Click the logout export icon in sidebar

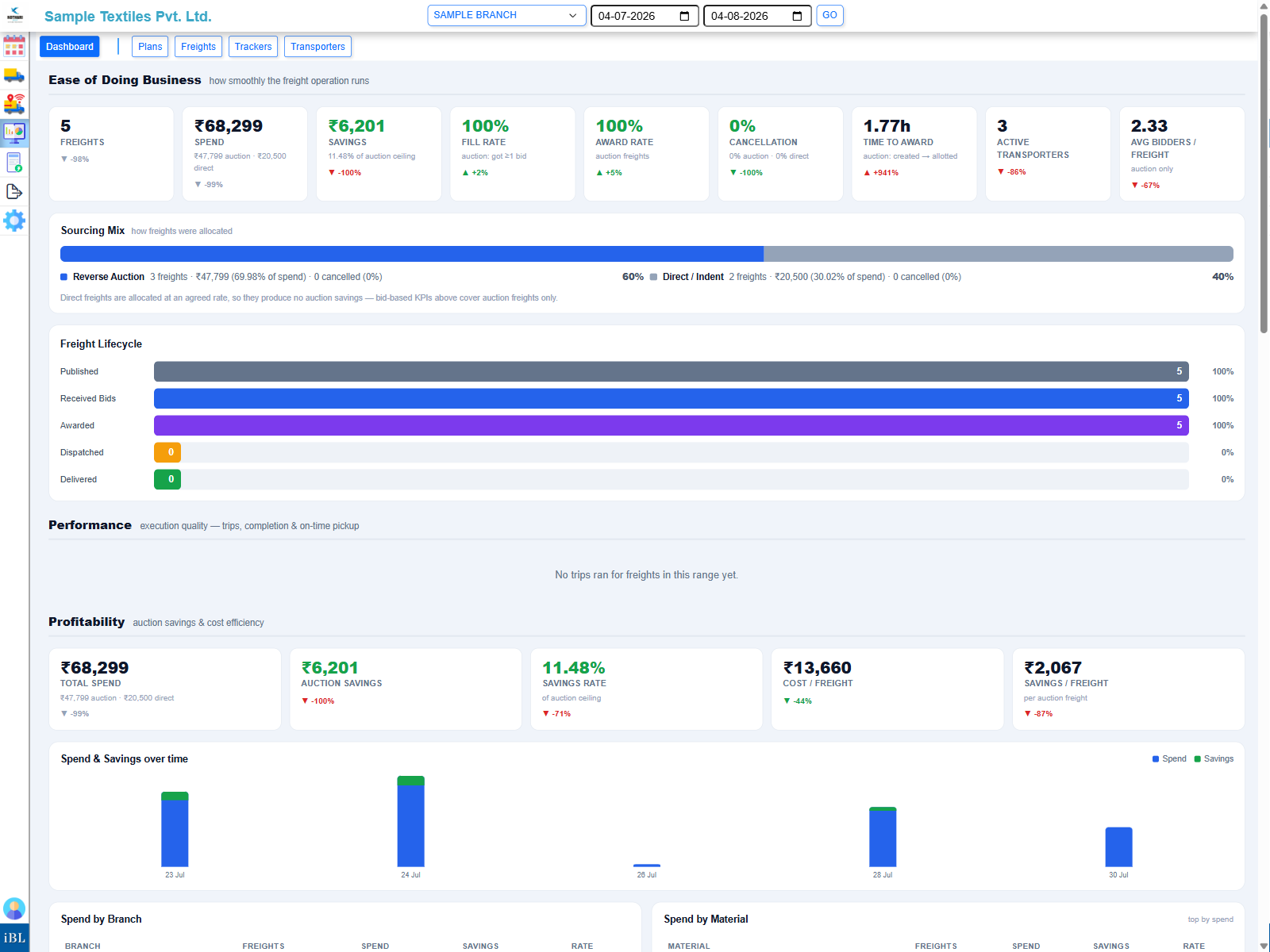[14, 192]
